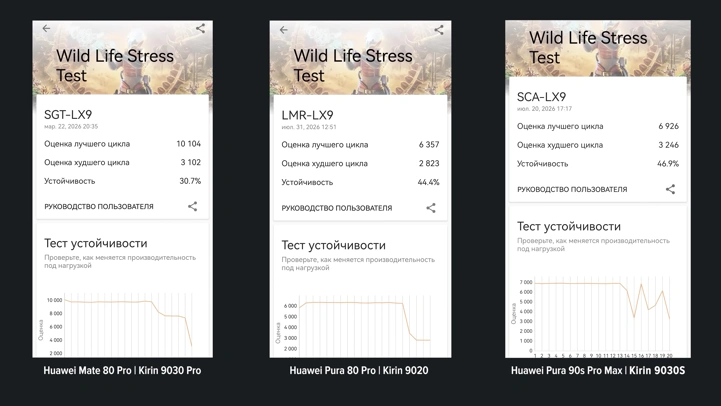Image resolution: width=721 pixels, height=406 pixels.
Task: Tap top share icon on SGT-LX9 screen
Action: (200, 29)
